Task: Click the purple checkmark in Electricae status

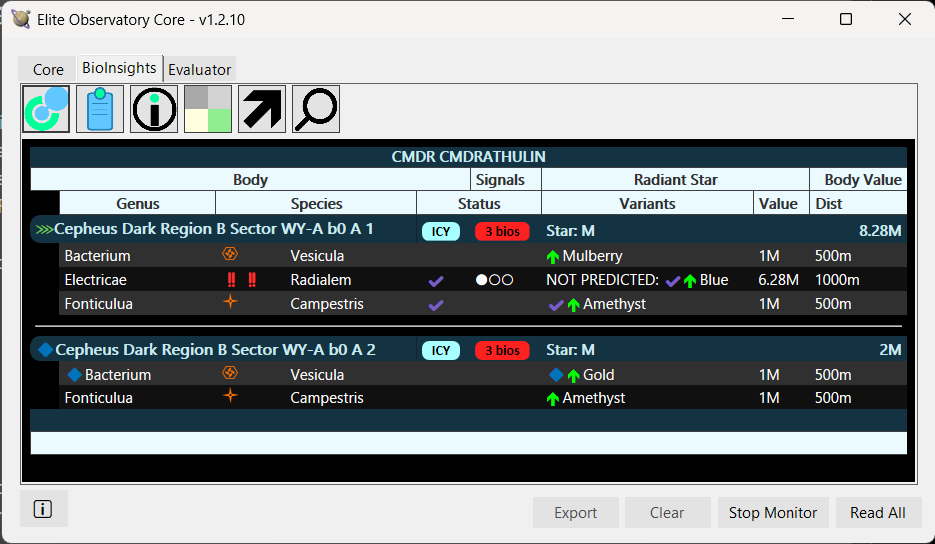Action: coord(436,281)
